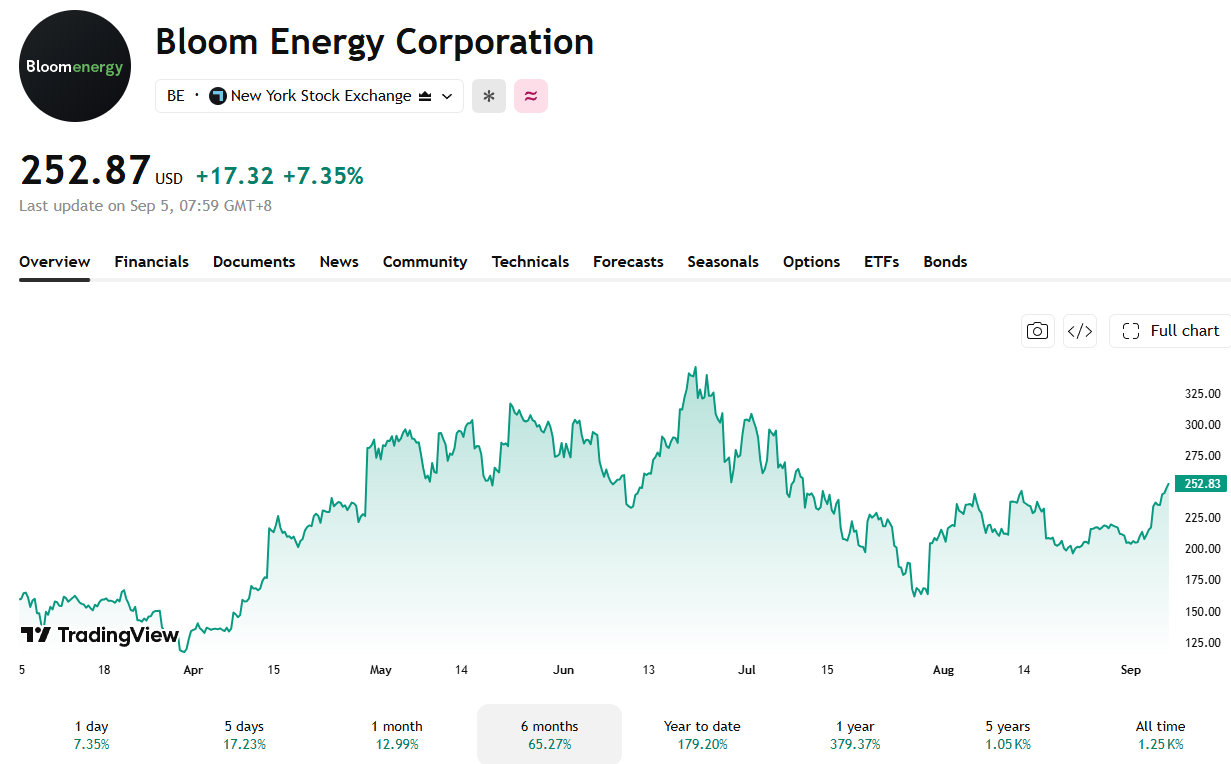This screenshot has height=764, width=1231.
Task: Select the 1 month range
Action: (x=397, y=735)
